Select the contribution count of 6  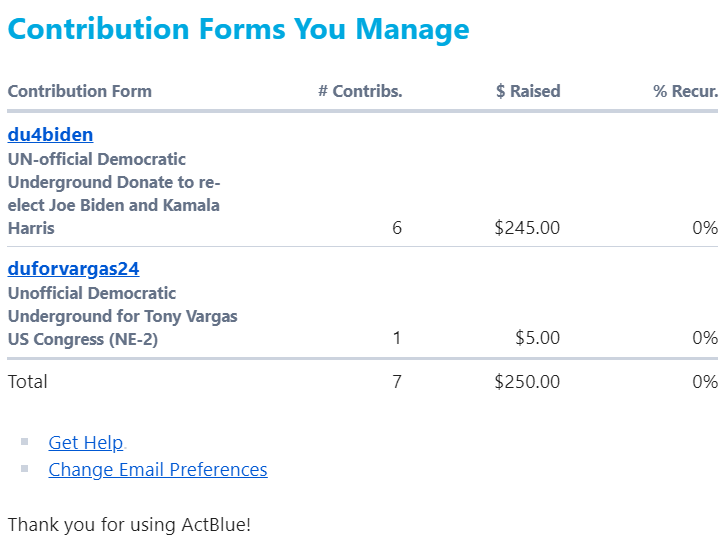tap(397, 228)
